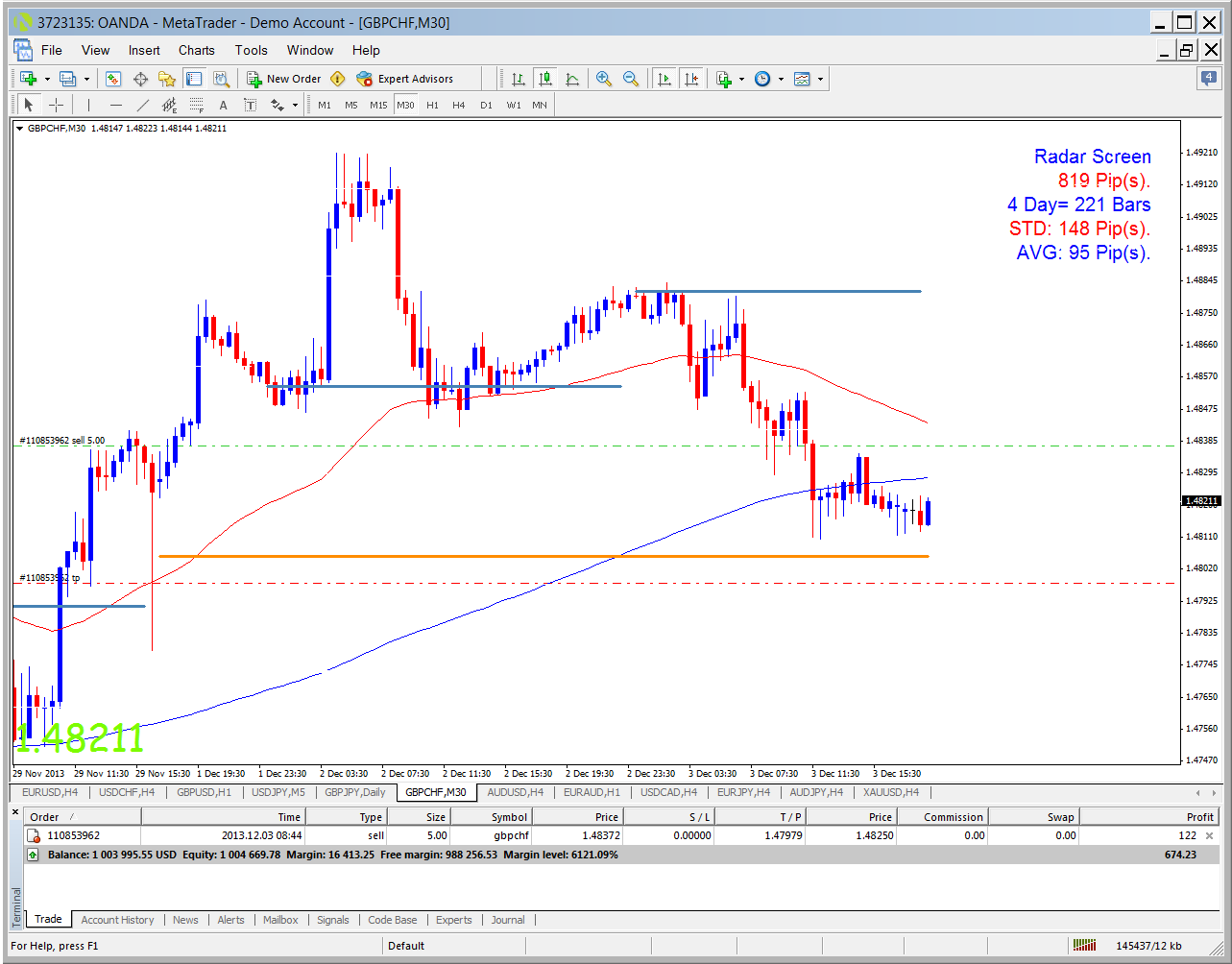The height and width of the screenshot is (964, 1232).
Task: Toggle Chart Shift
Action: [x=690, y=79]
